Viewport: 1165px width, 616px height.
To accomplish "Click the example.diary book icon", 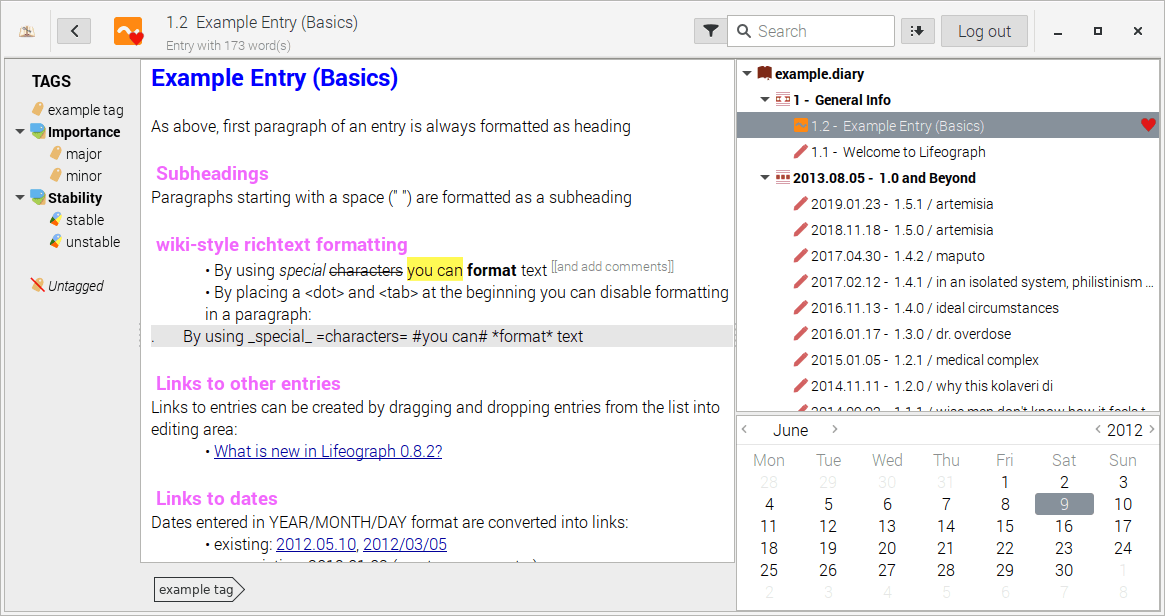I will pyautogui.click(x=765, y=74).
